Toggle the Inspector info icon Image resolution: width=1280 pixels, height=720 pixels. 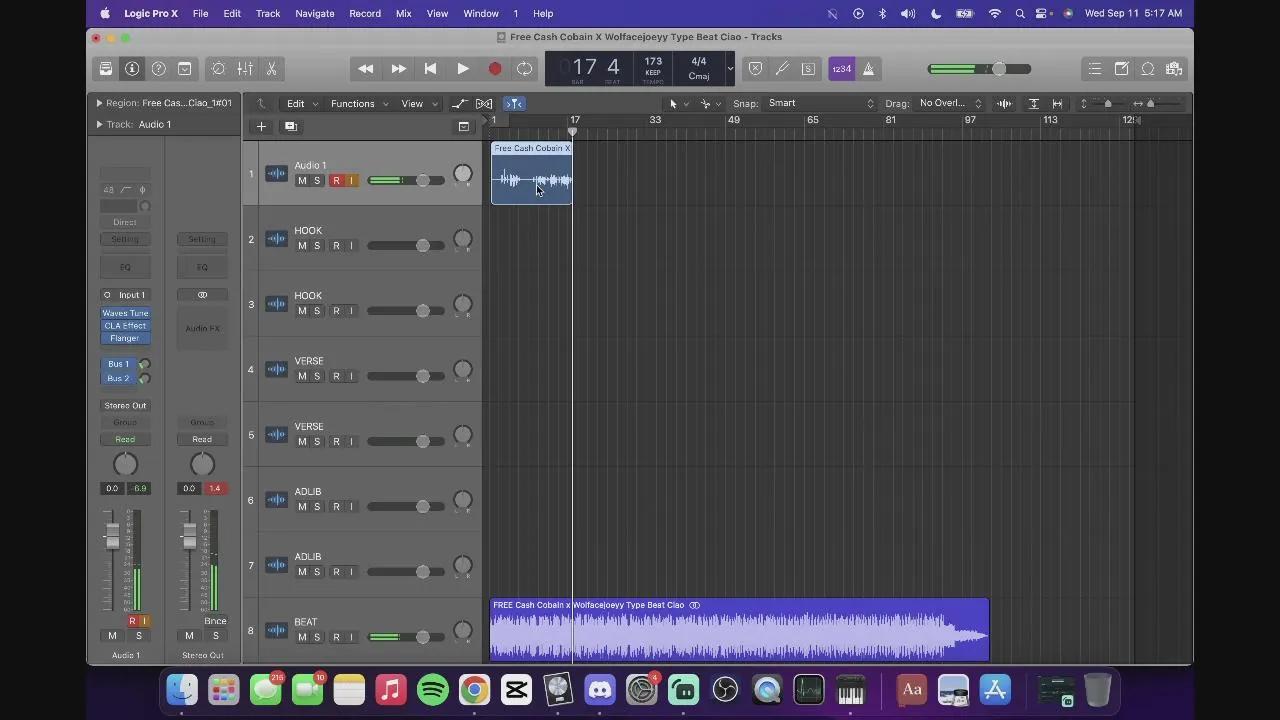point(132,69)
